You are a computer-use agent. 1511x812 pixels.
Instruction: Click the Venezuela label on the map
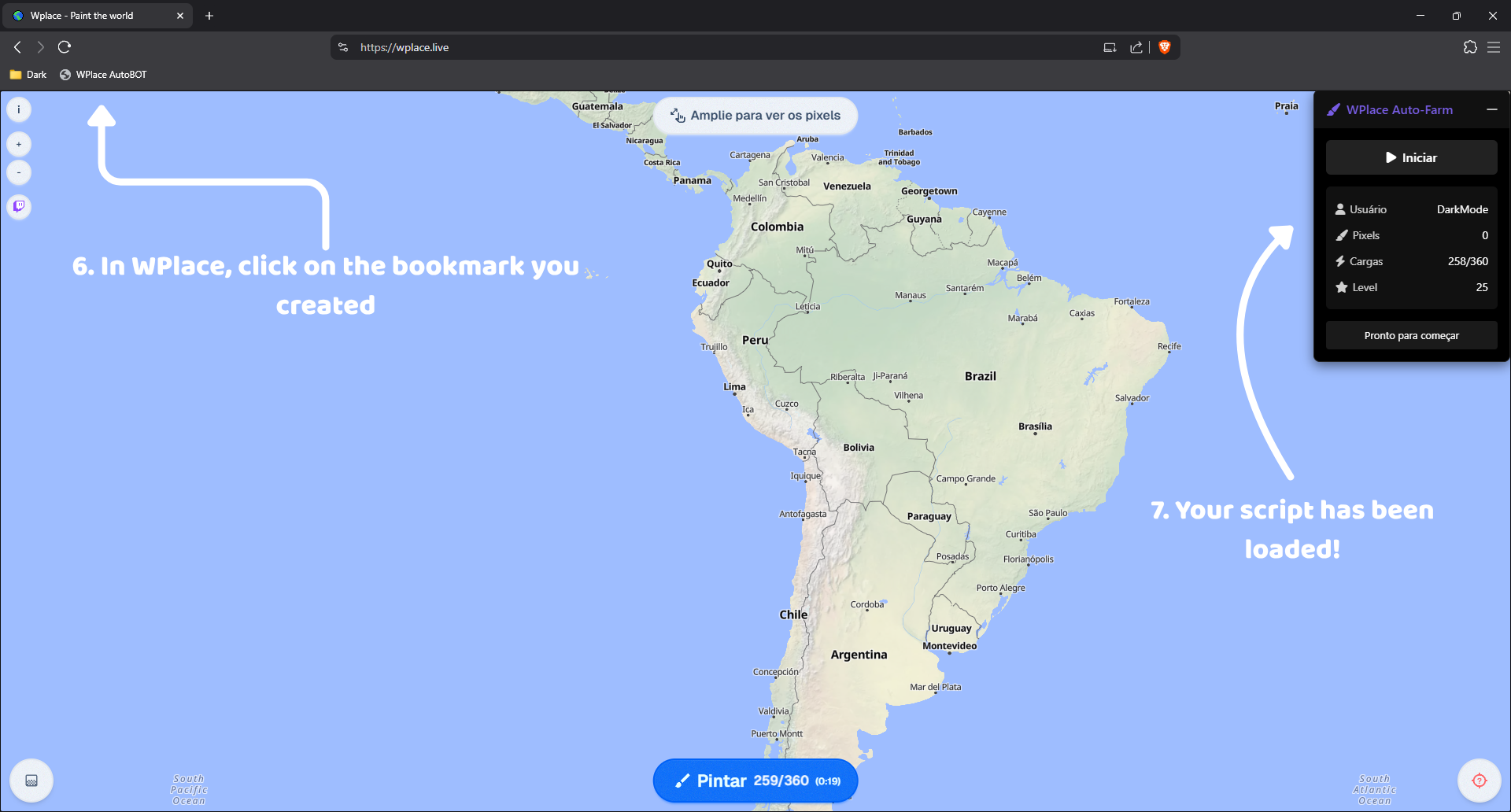(847, 186)
